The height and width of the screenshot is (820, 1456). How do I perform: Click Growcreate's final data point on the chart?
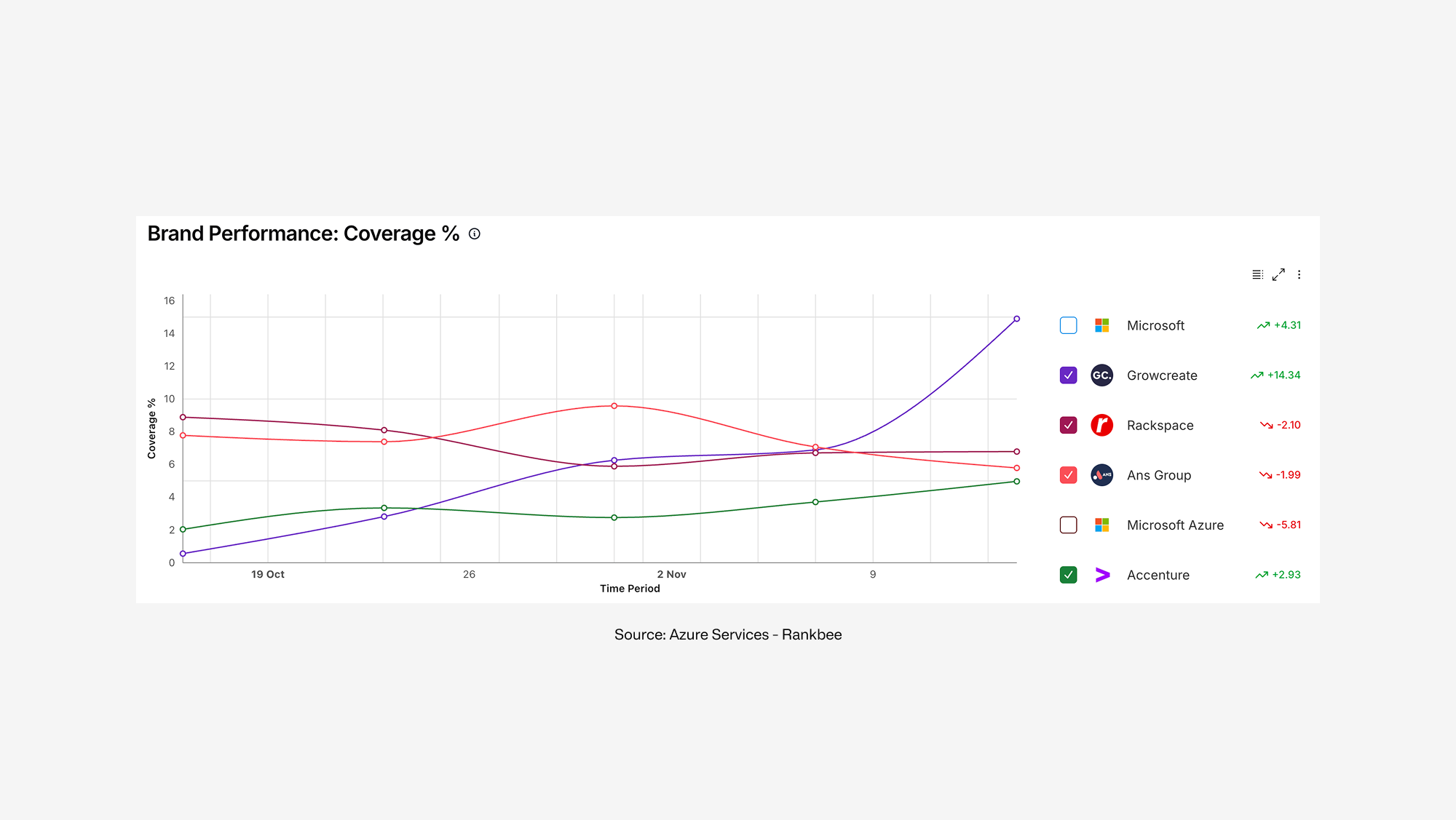point(1016,318)
